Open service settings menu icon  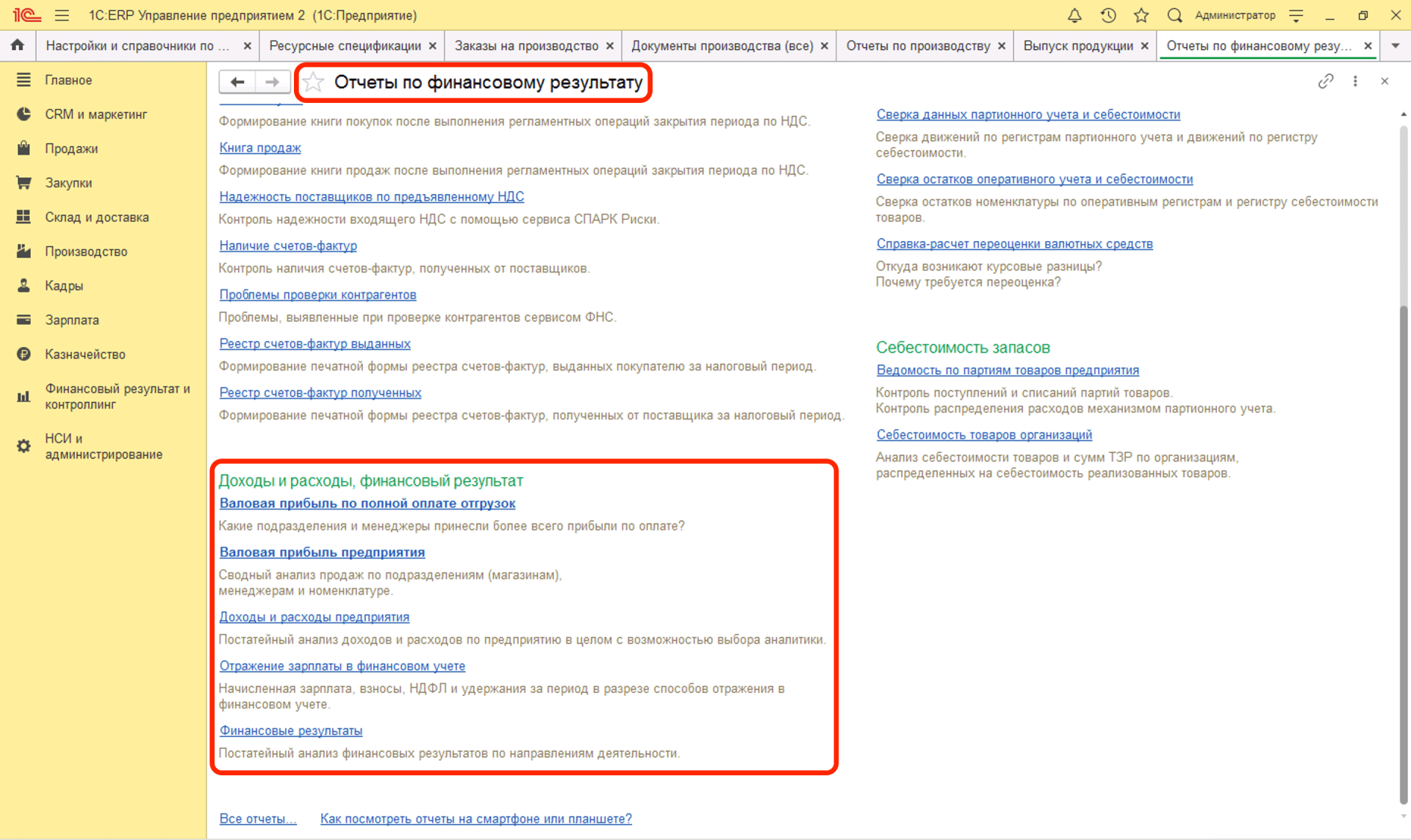[x=1296, y=15]
